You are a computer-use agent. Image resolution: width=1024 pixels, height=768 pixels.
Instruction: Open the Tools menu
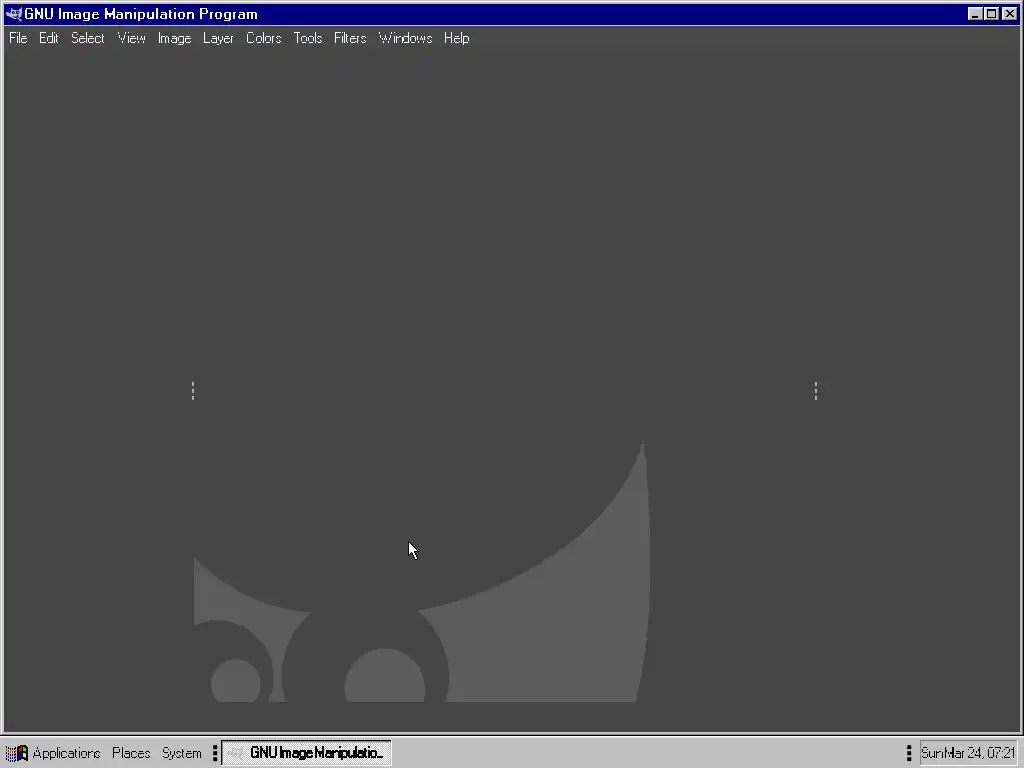tap(308, 39)
